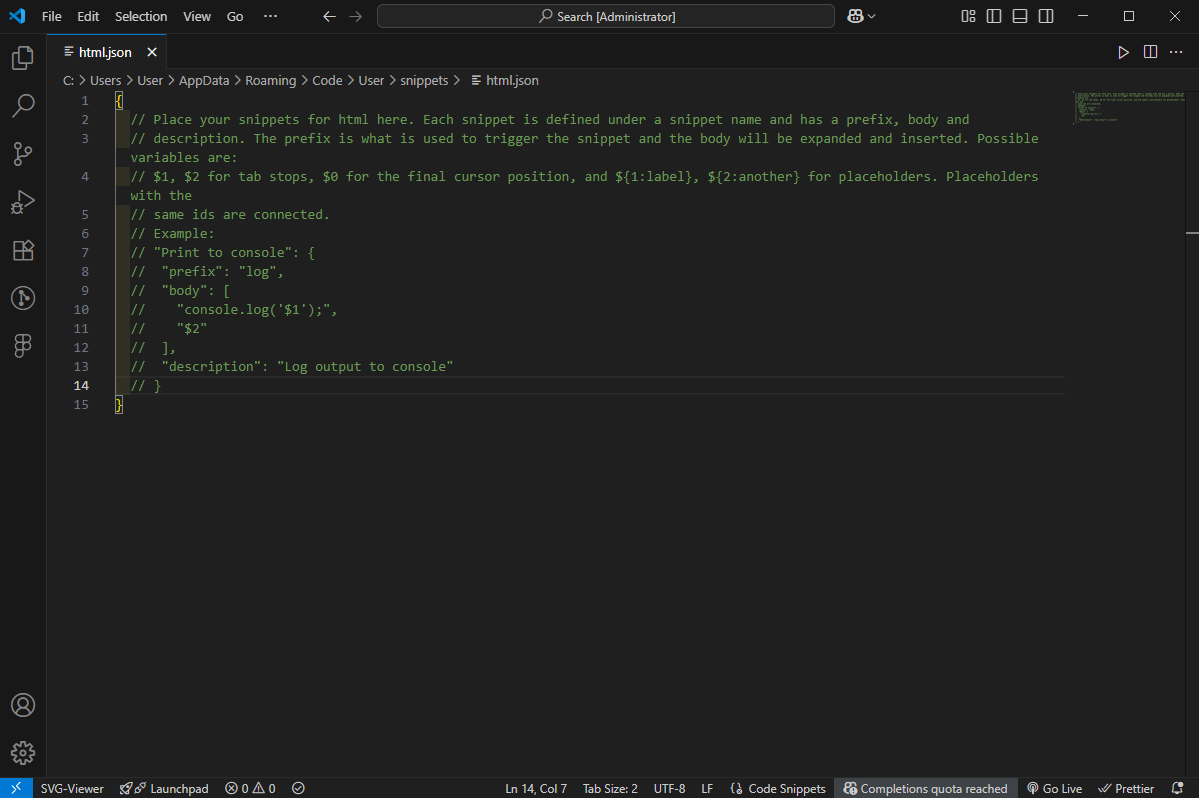Screen dimensions: 1199x798
Task: Click inside the top search input field
Action: click(x=605, y=16)
